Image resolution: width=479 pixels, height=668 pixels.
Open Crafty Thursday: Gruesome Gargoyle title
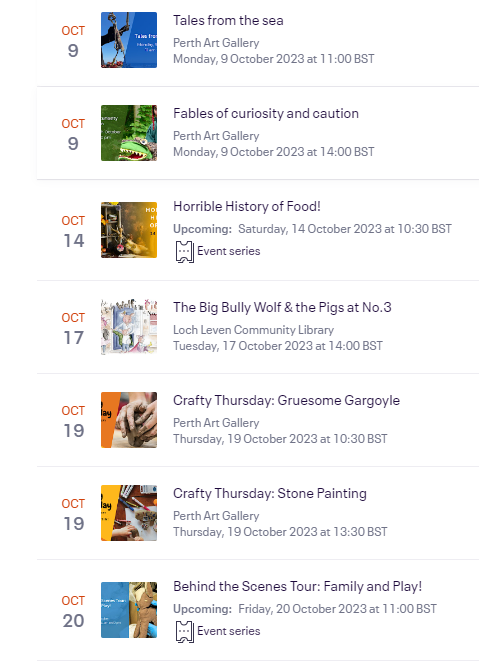click(x=286, y=400)
